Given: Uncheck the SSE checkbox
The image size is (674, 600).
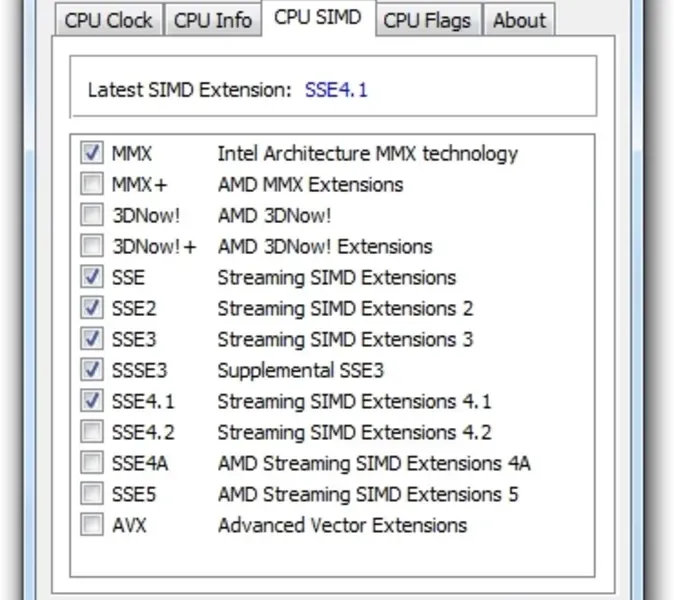Looking at the screenshot, I should coord(92,277).
